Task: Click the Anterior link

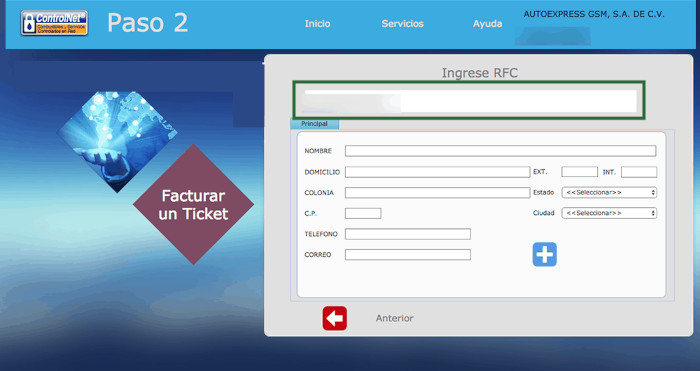Action: [x=395, y=318]
